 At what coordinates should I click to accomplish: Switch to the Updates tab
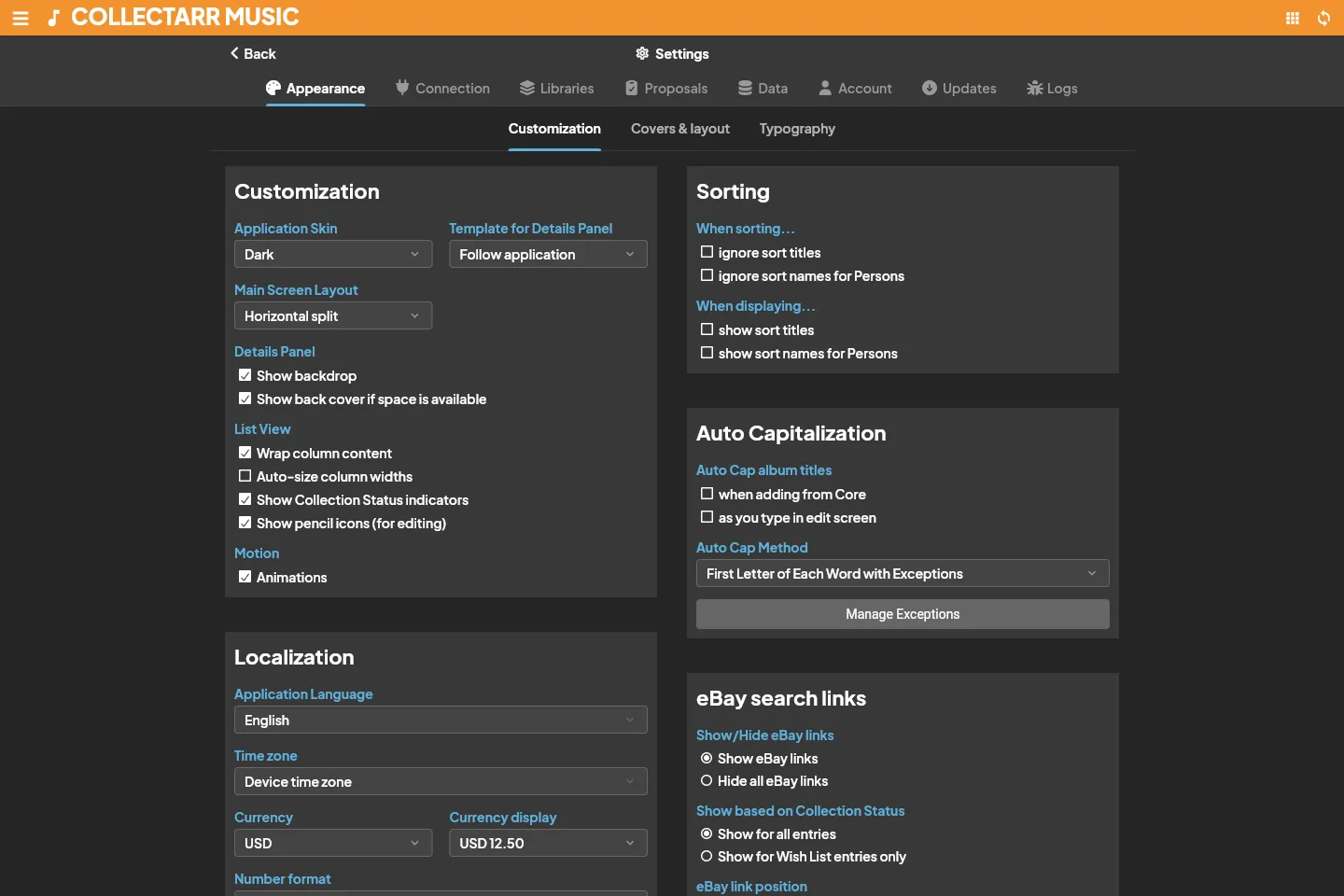pos(959,88)
